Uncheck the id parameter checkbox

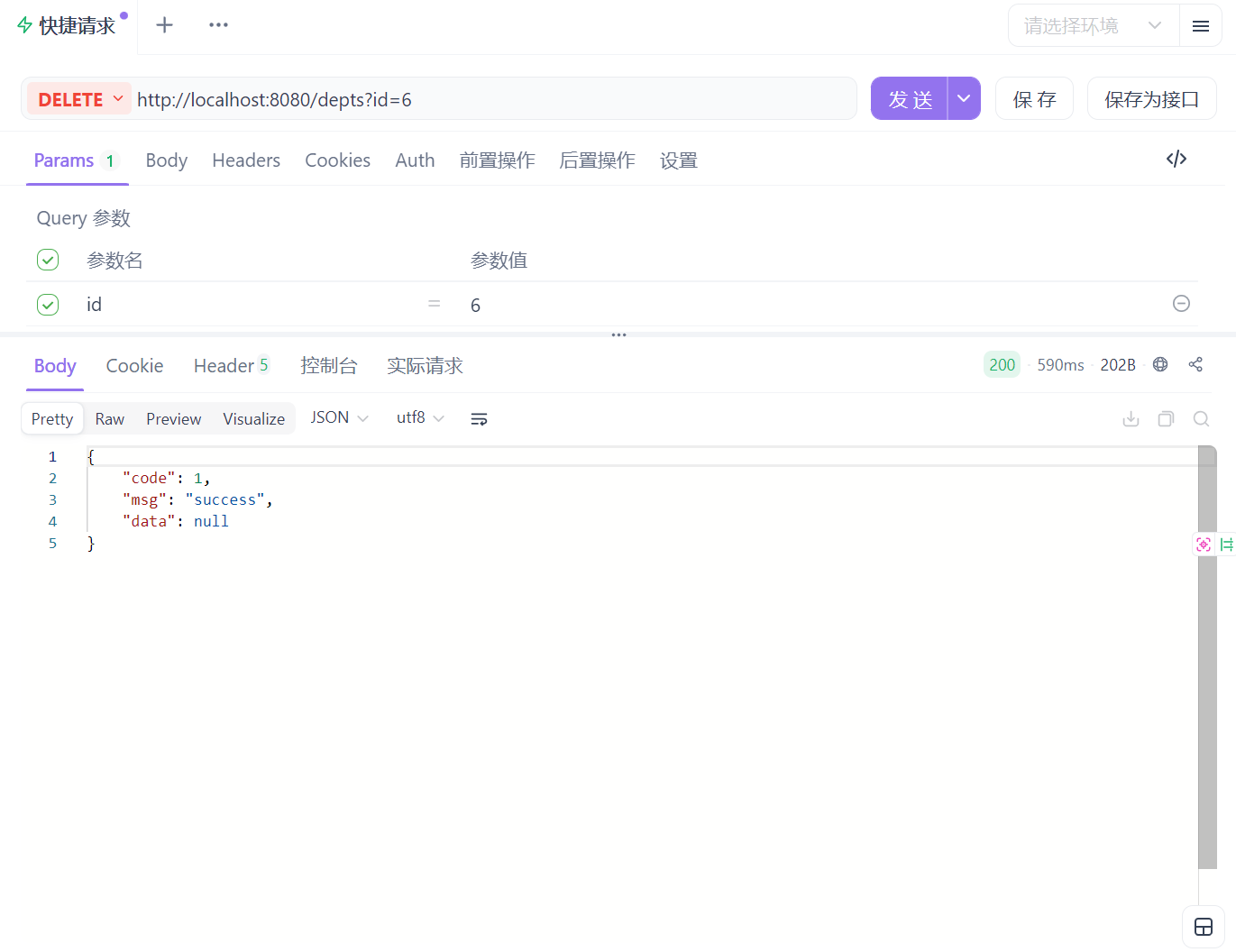[x=48, y=305]
